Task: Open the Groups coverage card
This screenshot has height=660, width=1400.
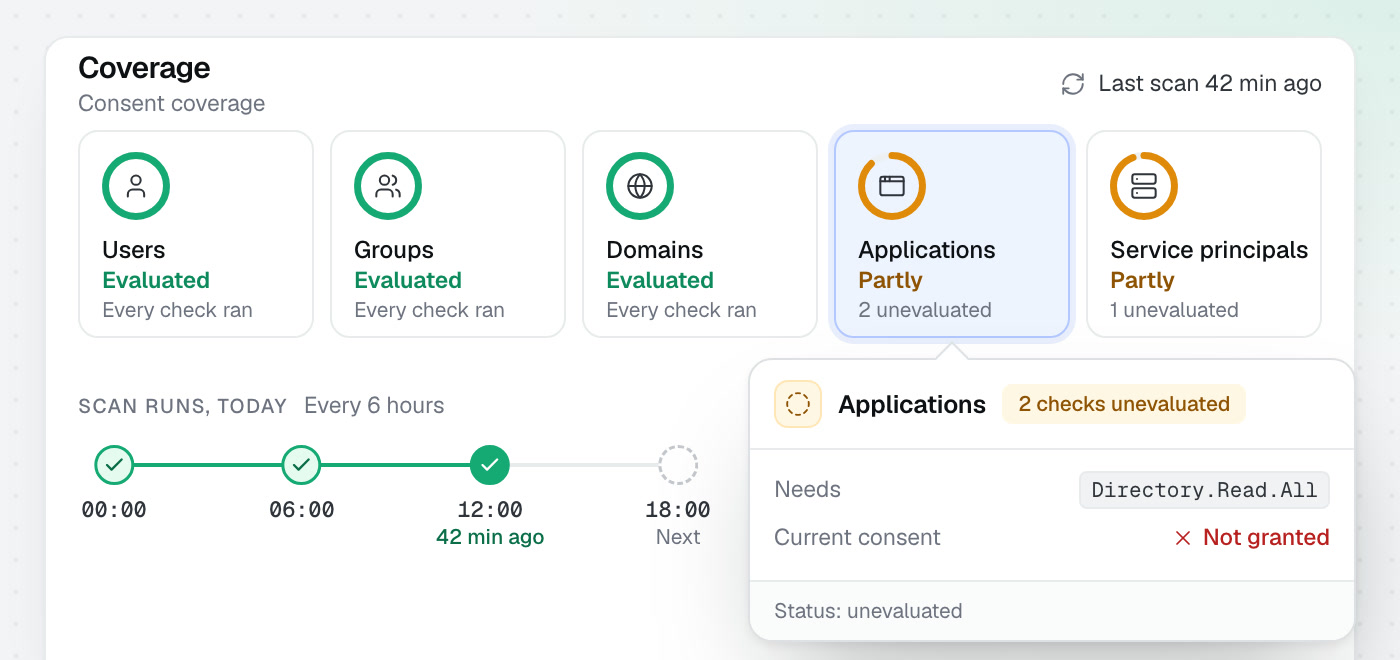Action: pyautogui.click(x=448, y=234)
